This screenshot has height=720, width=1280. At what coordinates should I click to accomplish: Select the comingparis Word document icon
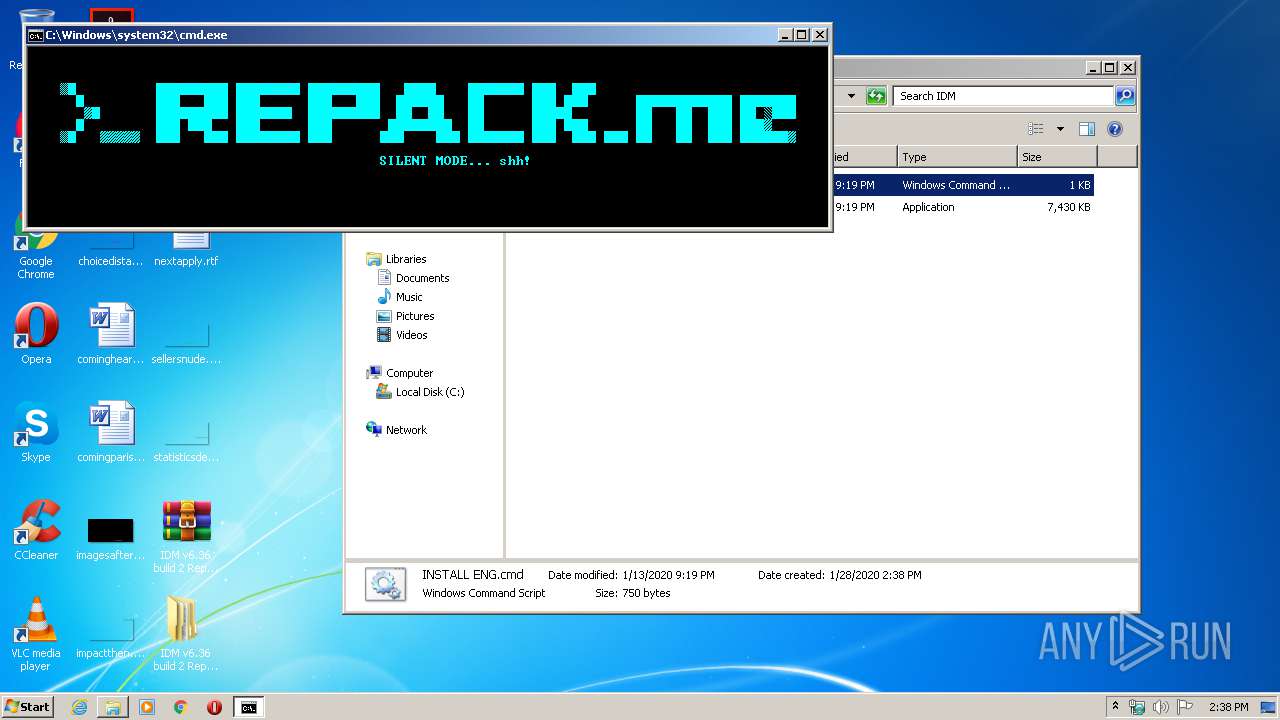coord(111,432)
